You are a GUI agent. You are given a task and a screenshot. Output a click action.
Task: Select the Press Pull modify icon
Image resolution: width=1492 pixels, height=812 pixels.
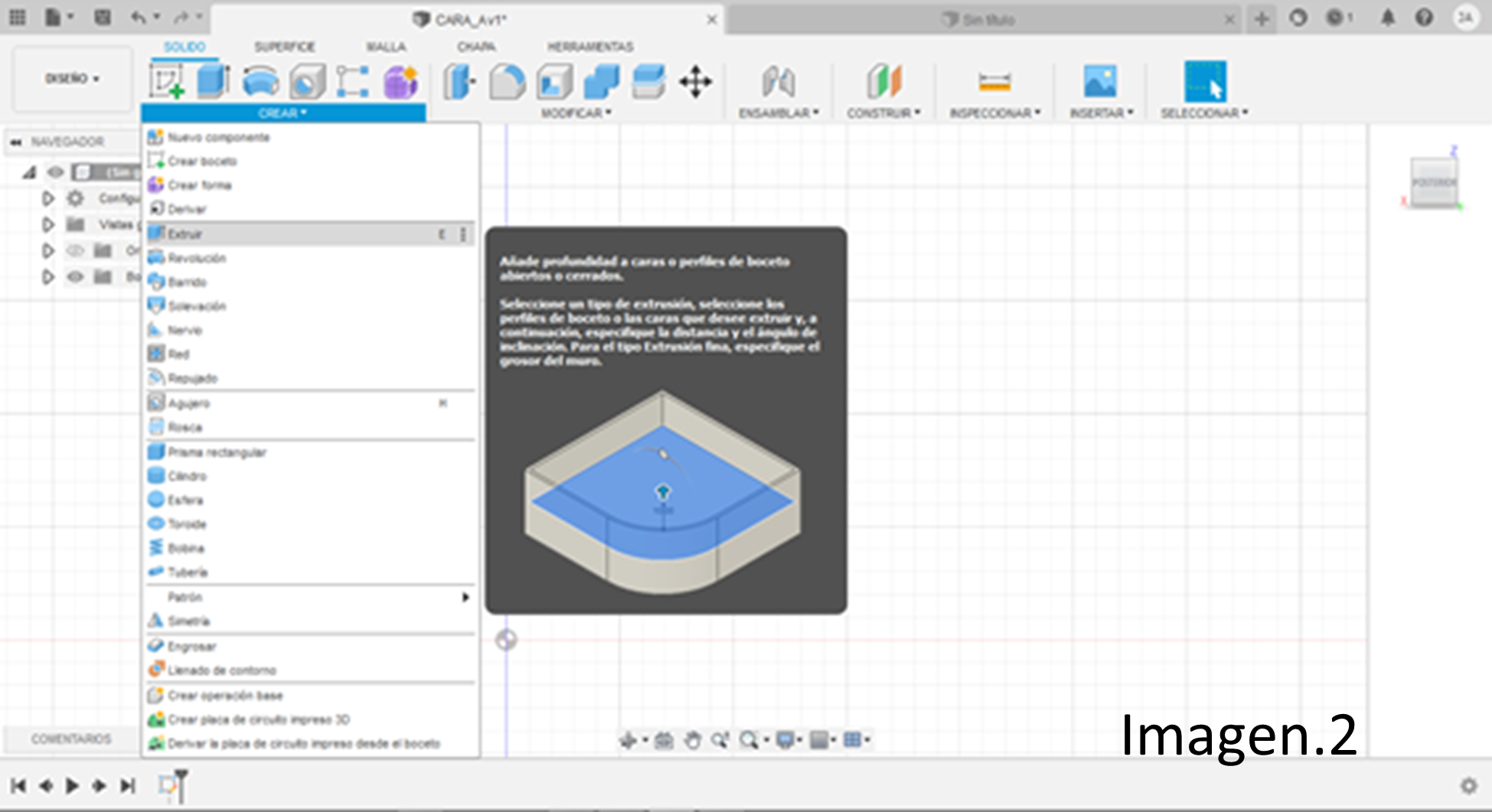point(459,82)
